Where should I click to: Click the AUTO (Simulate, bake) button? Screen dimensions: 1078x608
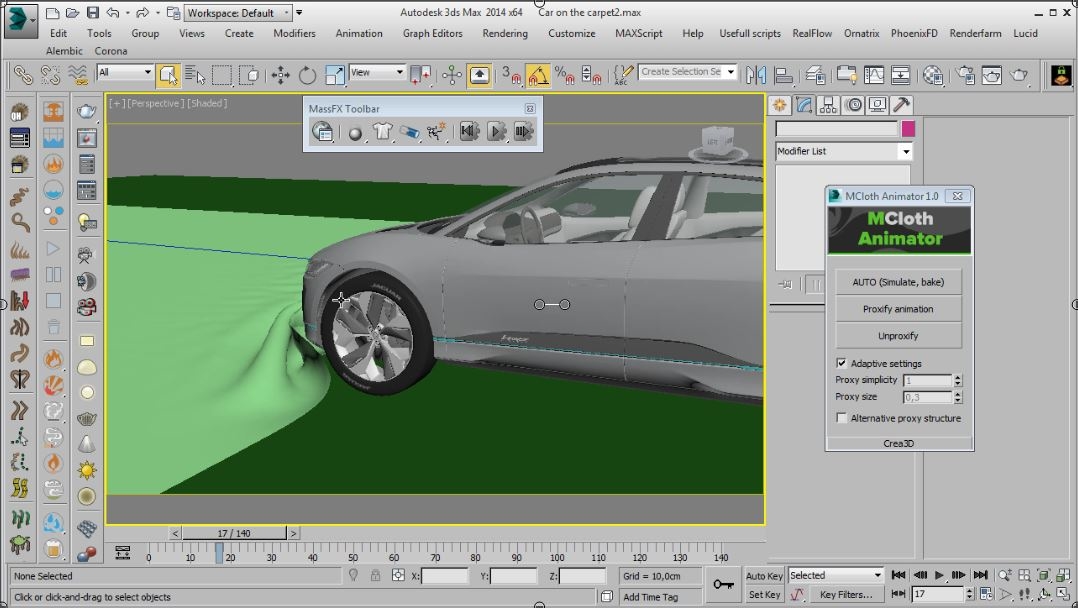[x=898, y=282]
